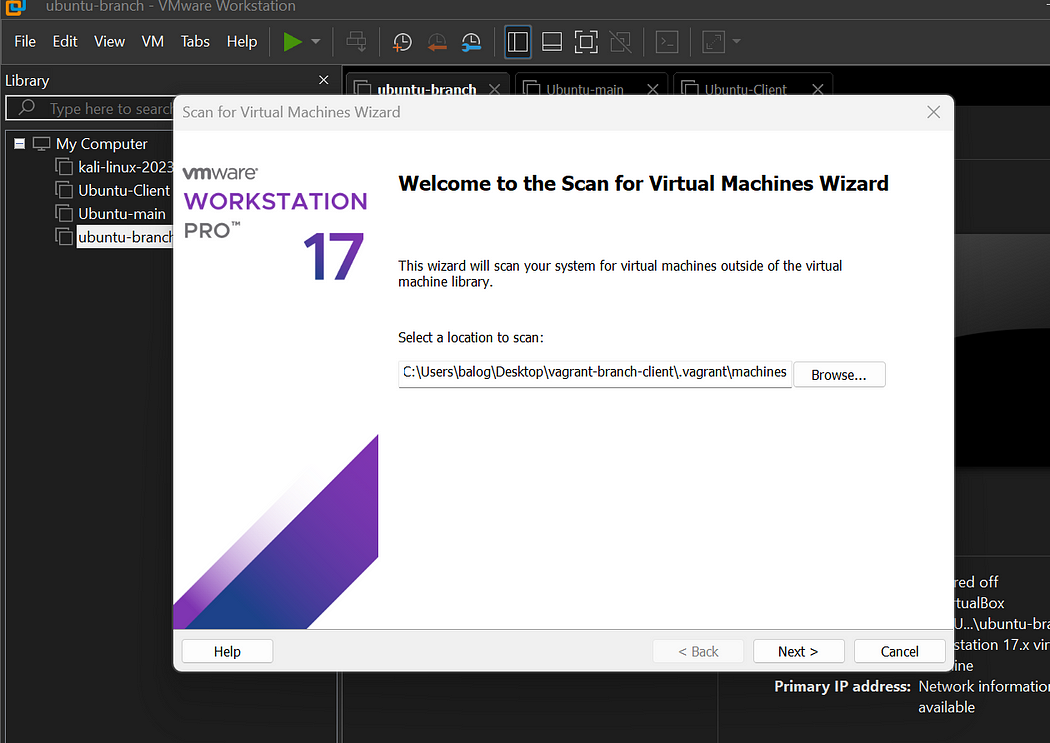Click Cancel in the wizard
This screenshot has height=743, width=1050.
[x=899, y=651]
